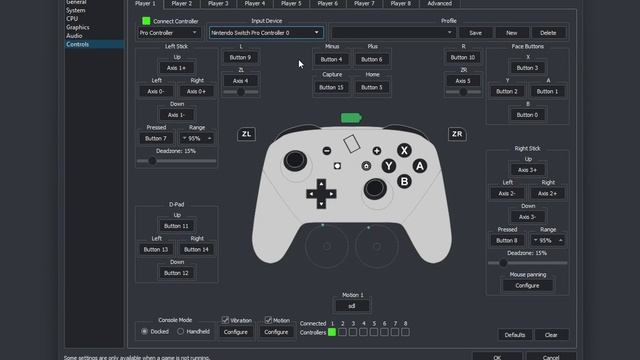The height and width of the screenshot is (360, 640).
Task: Click the D-Pad Up mapping Button 11
Action: [x=176, y=226]
